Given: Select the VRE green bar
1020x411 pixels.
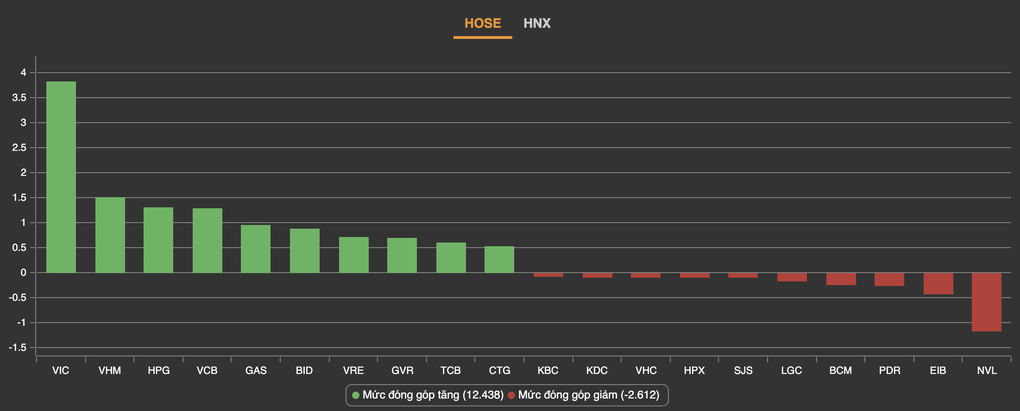Looking at the screenshot, I should click(x=354, y=254).
